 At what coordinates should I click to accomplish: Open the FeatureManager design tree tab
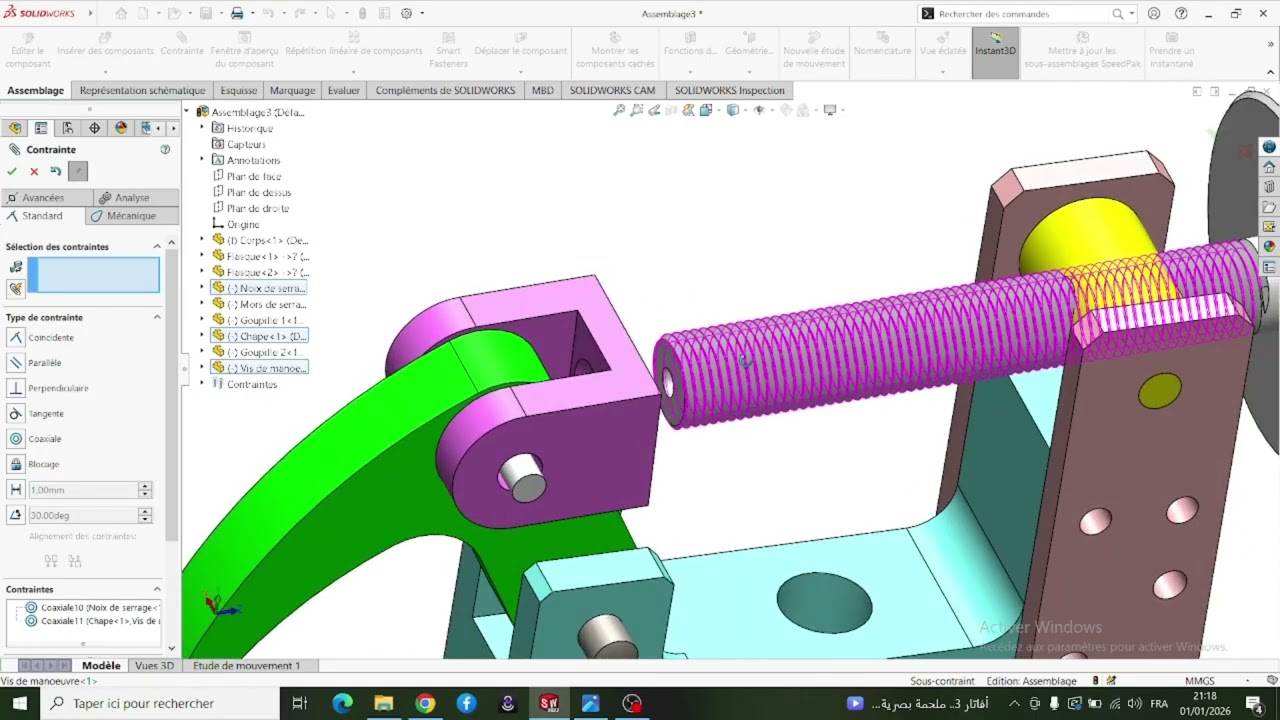coord(15,128)
